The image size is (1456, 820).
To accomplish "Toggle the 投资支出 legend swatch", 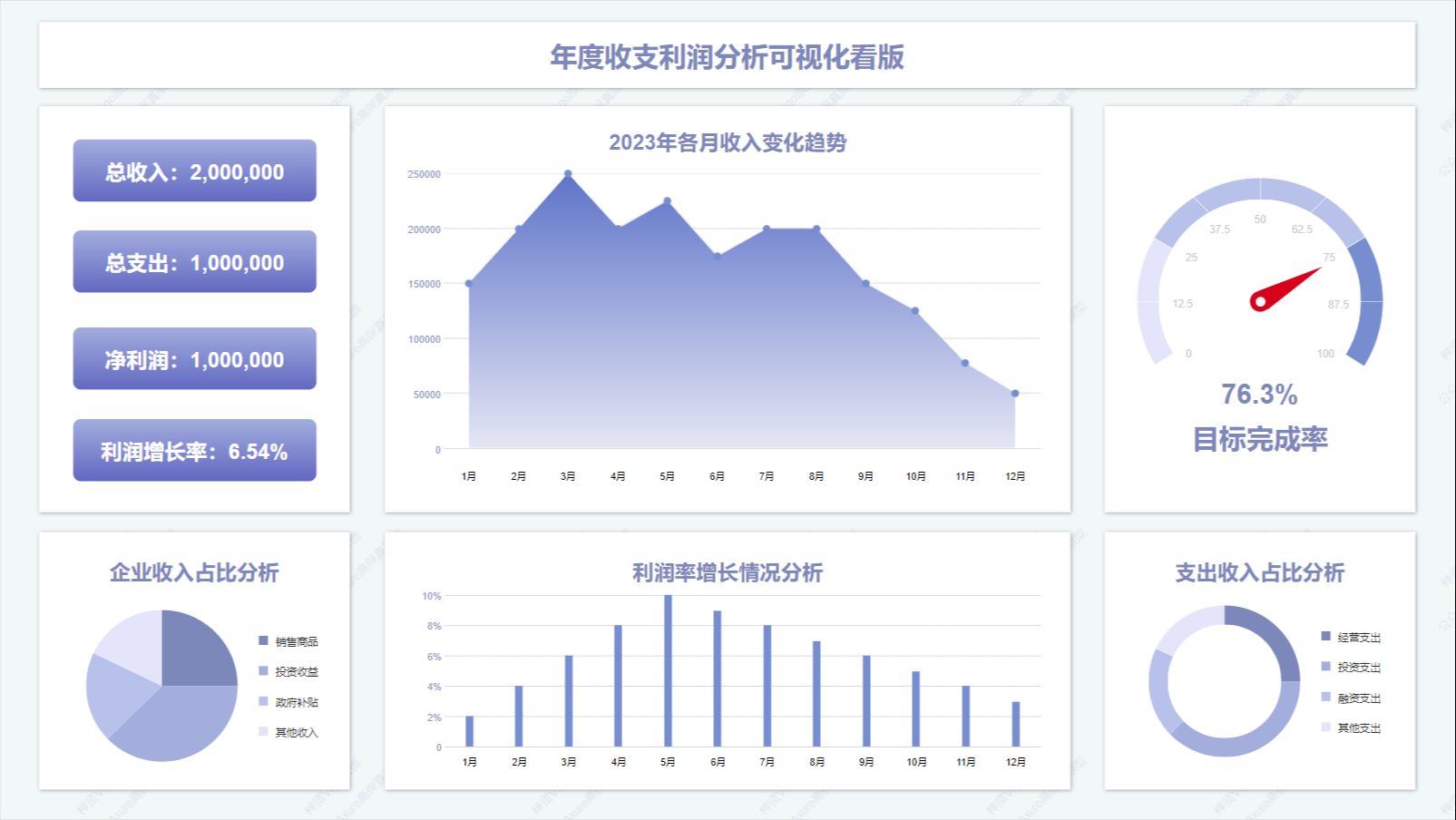I will pos(1326,667).
